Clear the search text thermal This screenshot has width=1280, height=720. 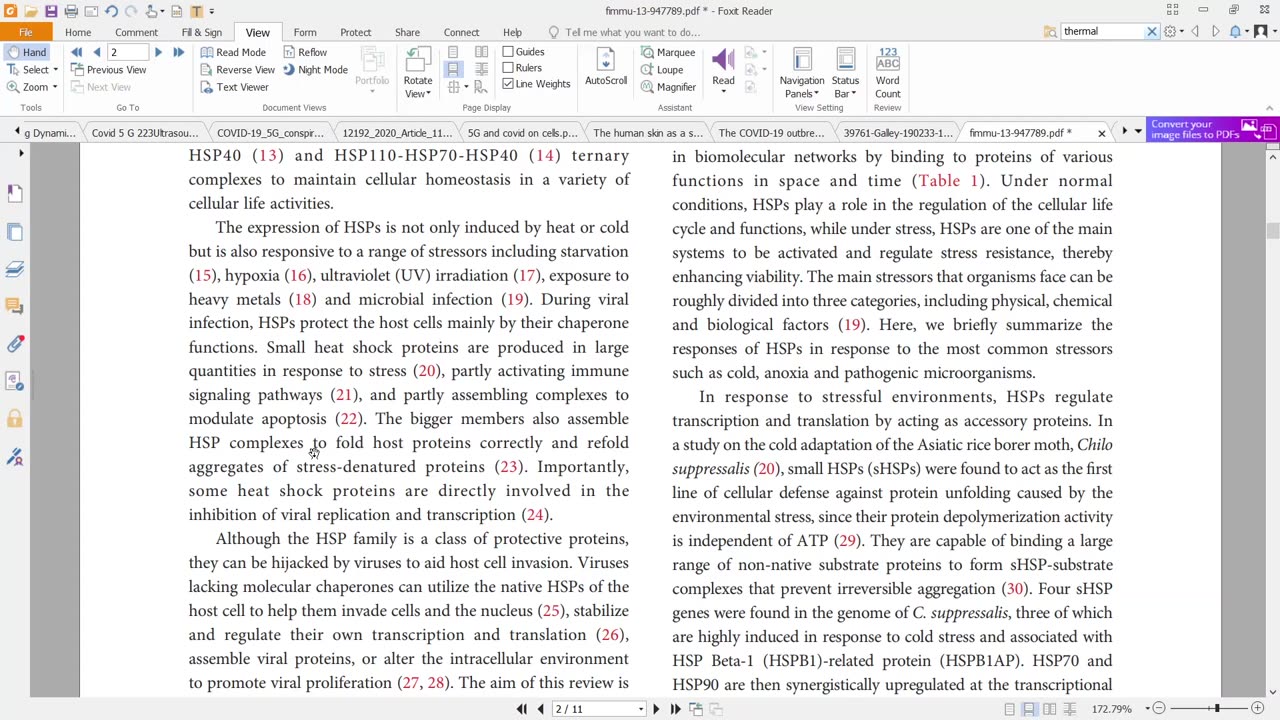(1151, 32)
